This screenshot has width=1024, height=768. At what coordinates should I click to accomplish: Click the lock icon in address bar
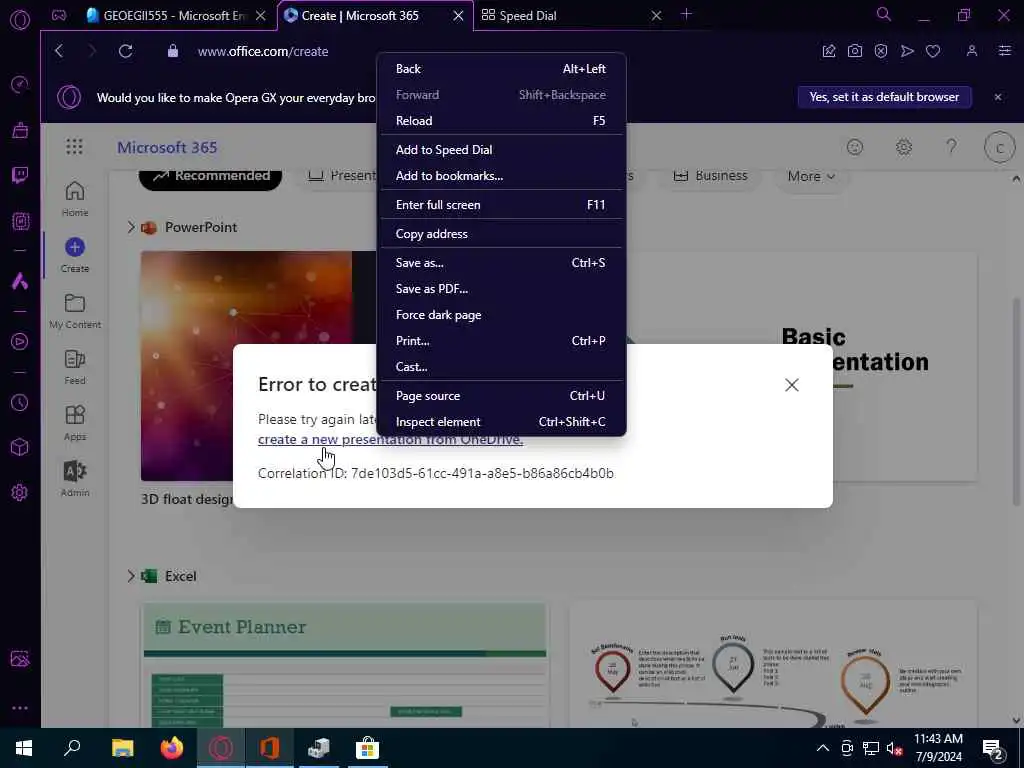(x=172, y=51)
